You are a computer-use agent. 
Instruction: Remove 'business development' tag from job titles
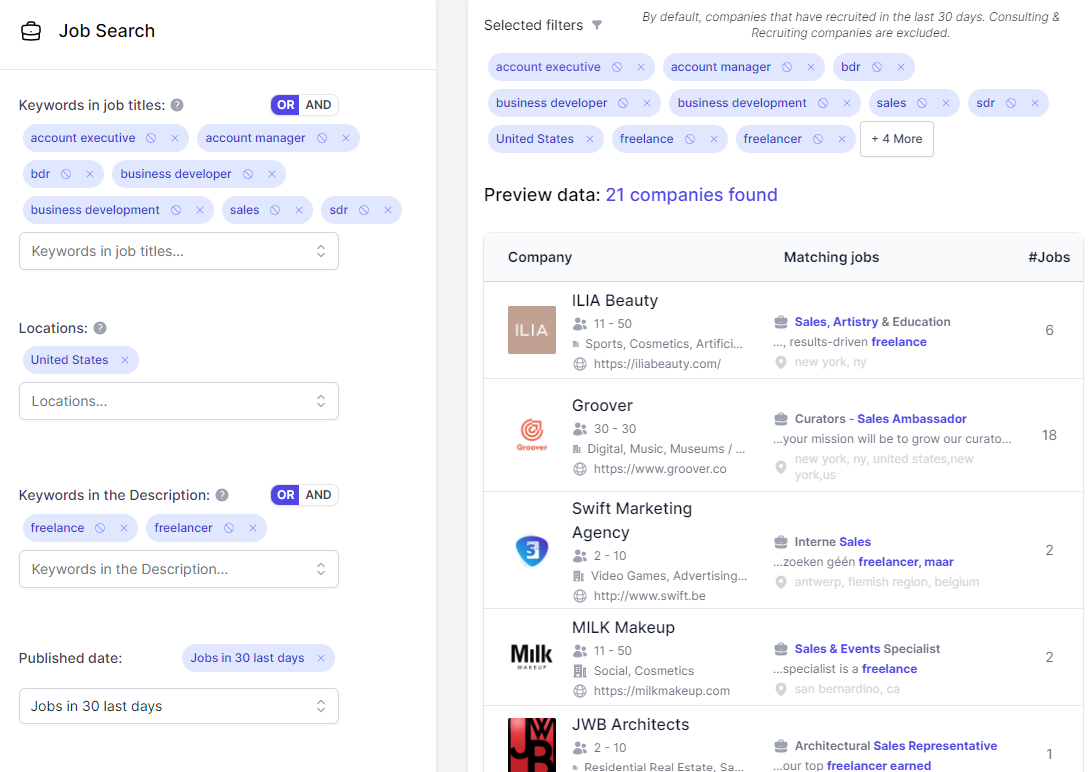(200, 210)
